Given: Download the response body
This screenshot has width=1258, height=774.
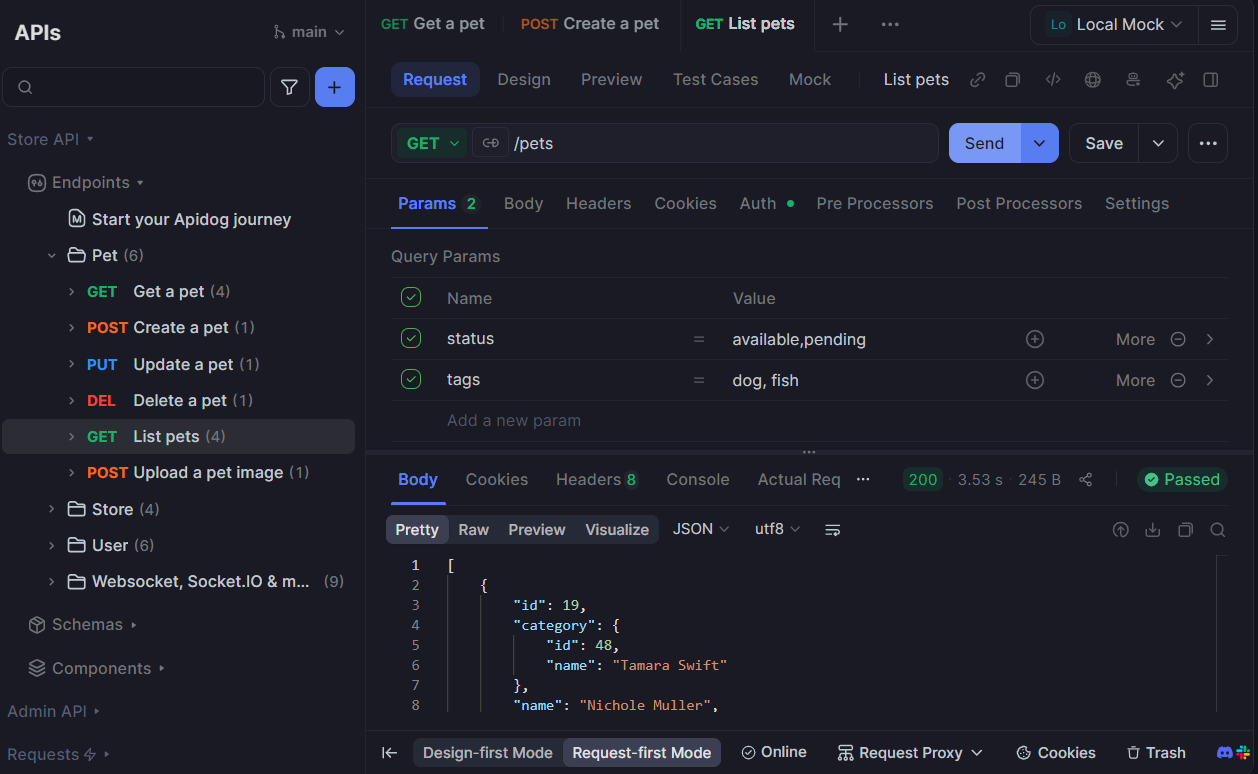Looking at the screenshot, I should [x=1153, y=529].
